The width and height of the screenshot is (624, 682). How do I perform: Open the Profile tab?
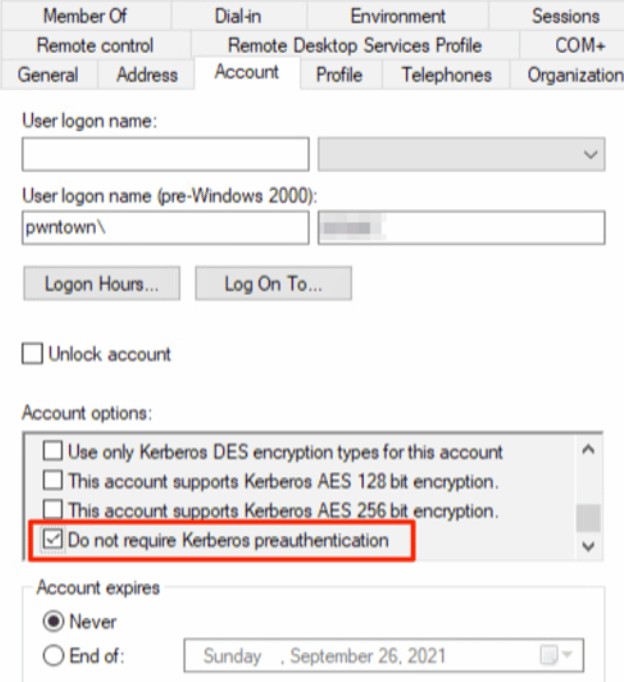click(339, 75)
